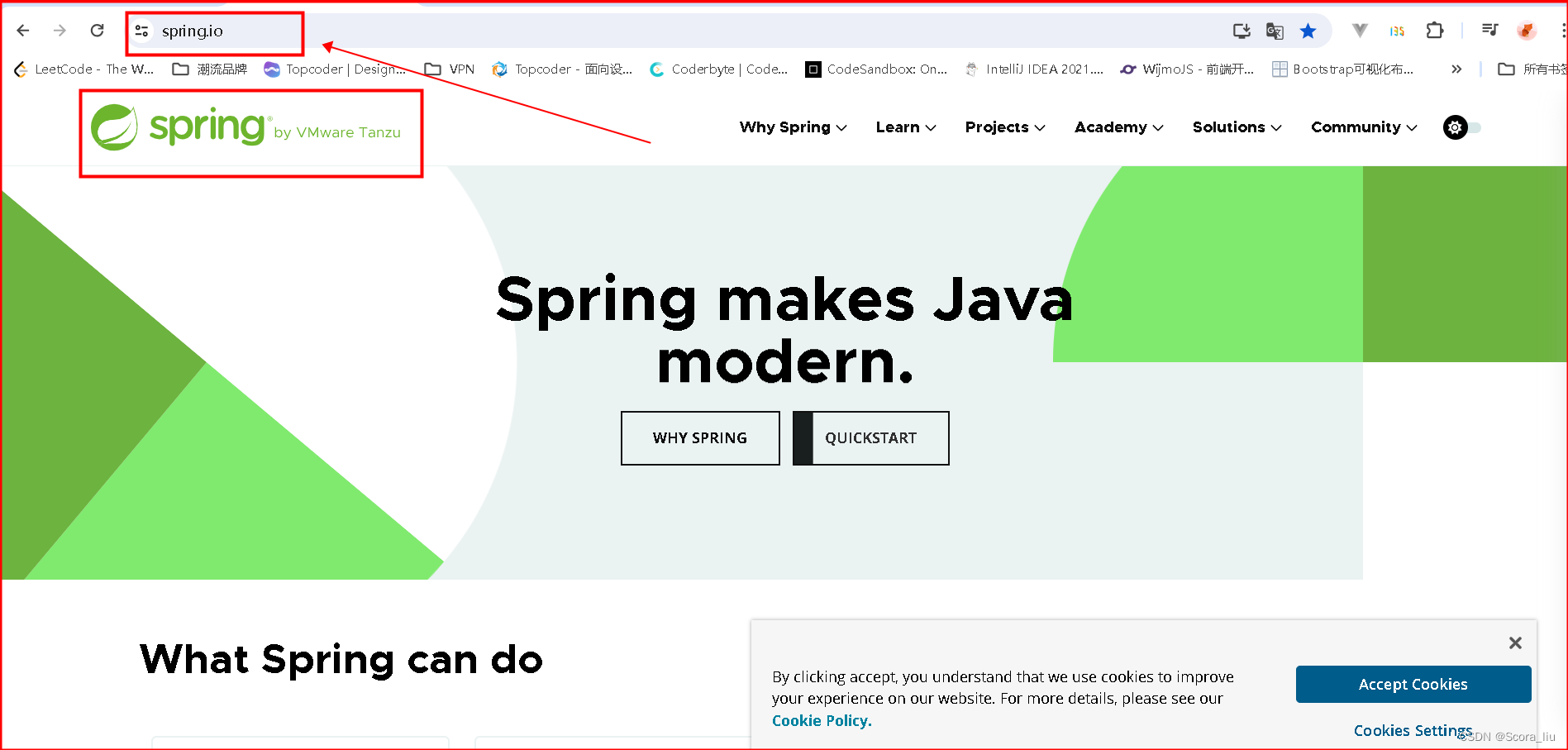Open the VPN bookmark folder
Viewport: 1568px width, 750px height.
click(x=450, y=69)
